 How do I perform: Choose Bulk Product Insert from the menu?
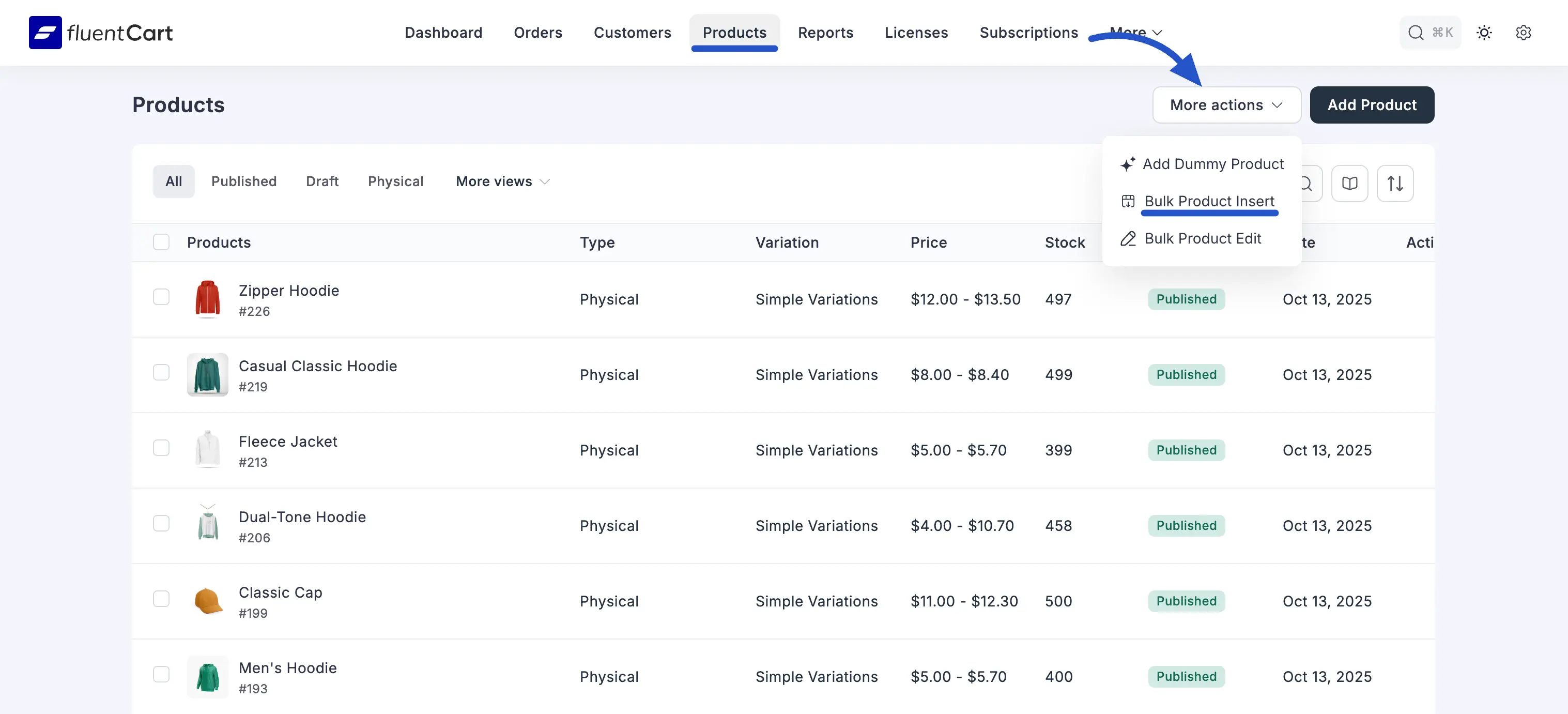(x=1208, y=202)
